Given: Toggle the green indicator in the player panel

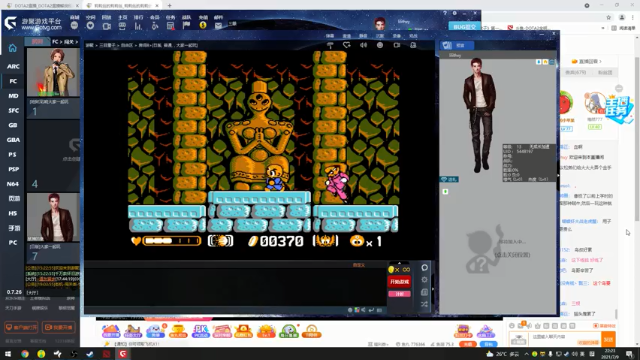Looking at the screenshot, I should click(x=445, y=191).
